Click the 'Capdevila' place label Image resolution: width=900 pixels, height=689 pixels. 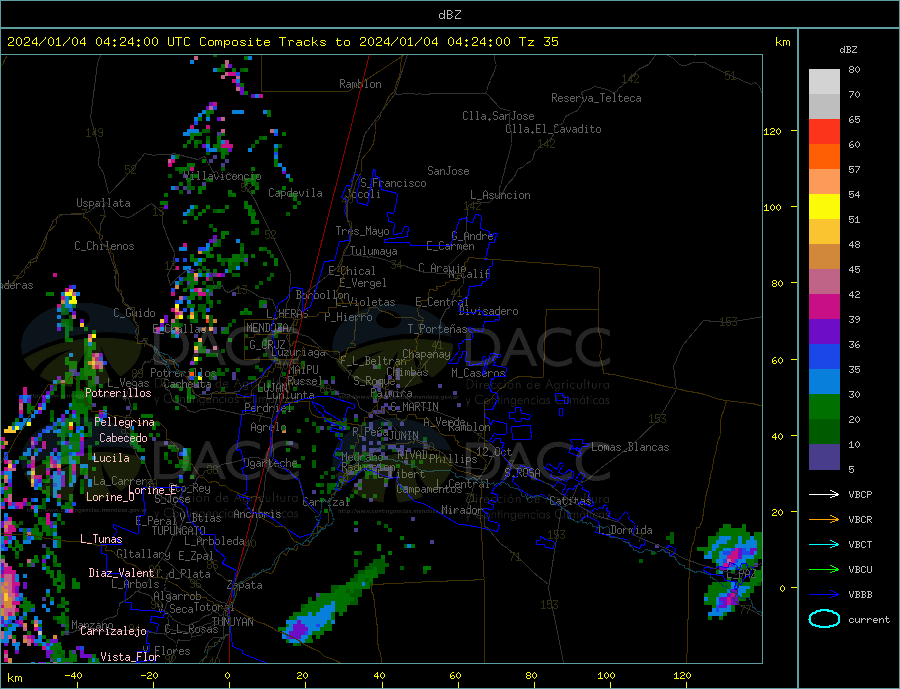tap(295, 193)
